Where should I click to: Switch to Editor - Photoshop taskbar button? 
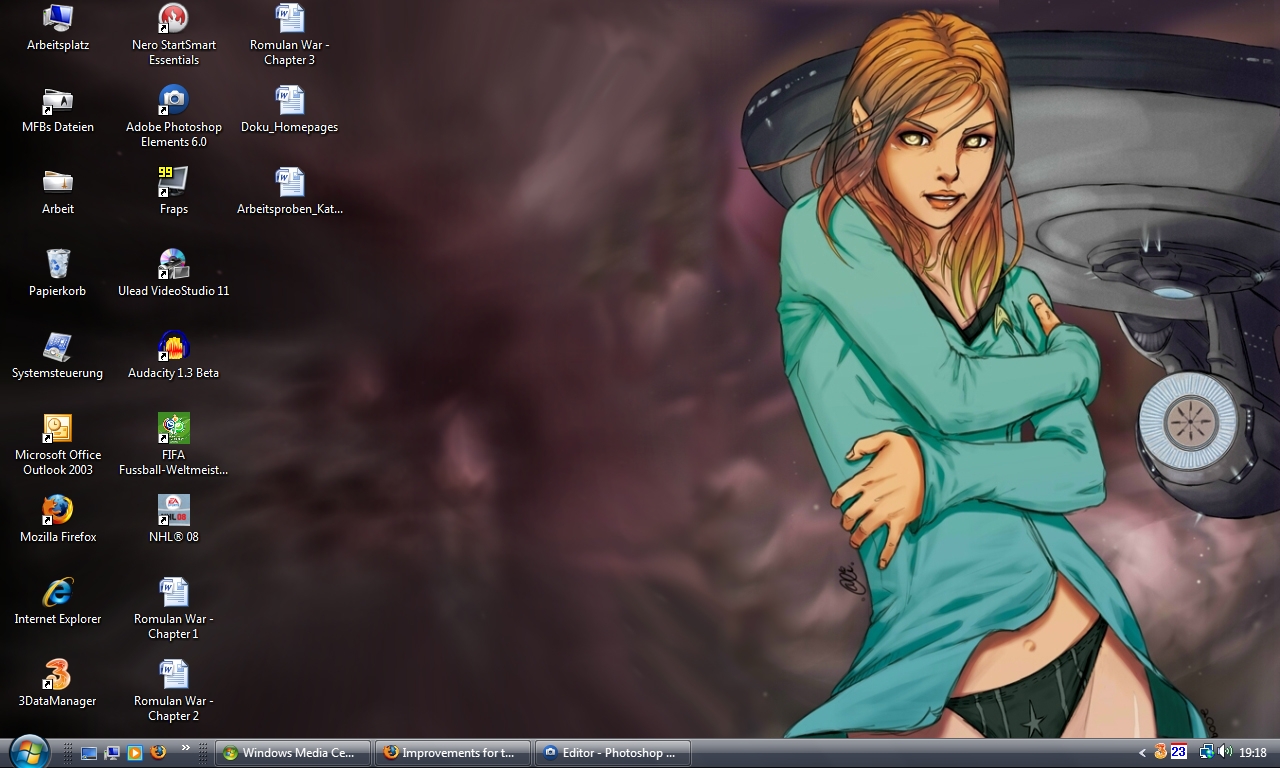pos(613,753)
